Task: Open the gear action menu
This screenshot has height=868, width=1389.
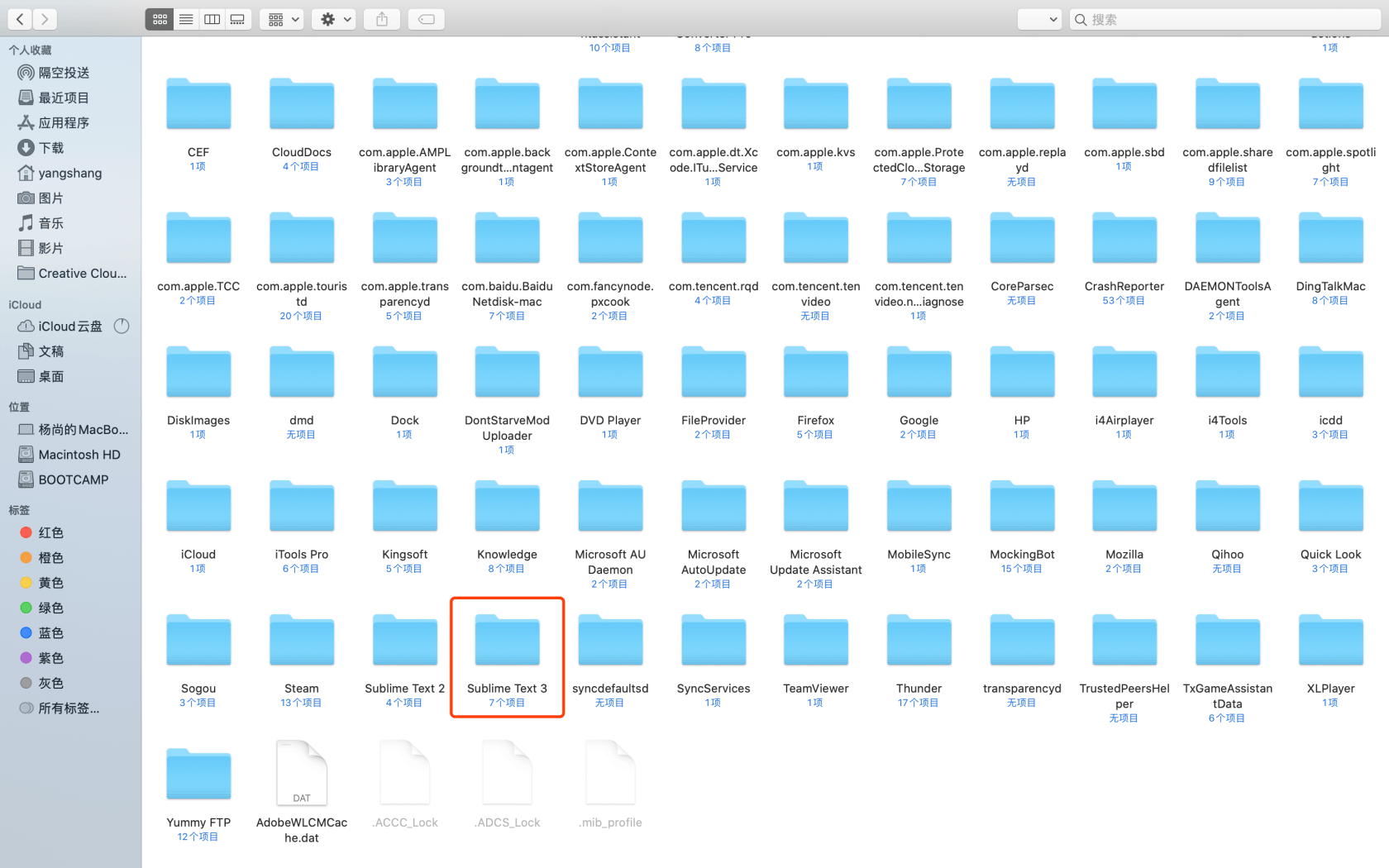Action: click(335, 19)
